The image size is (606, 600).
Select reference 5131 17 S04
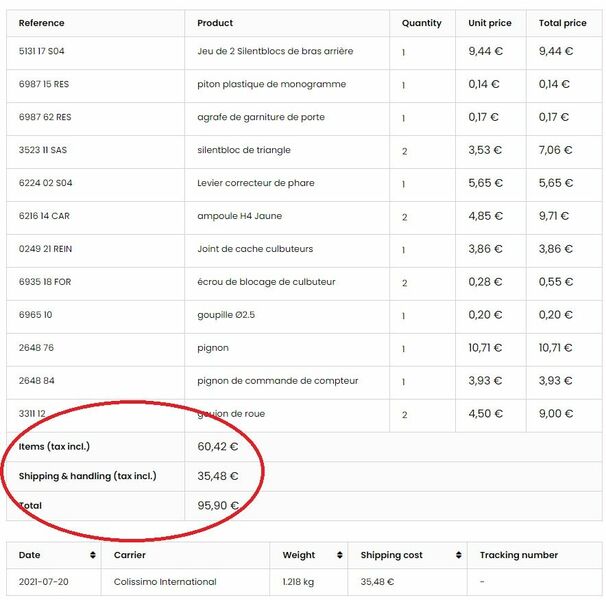(41, 51)
